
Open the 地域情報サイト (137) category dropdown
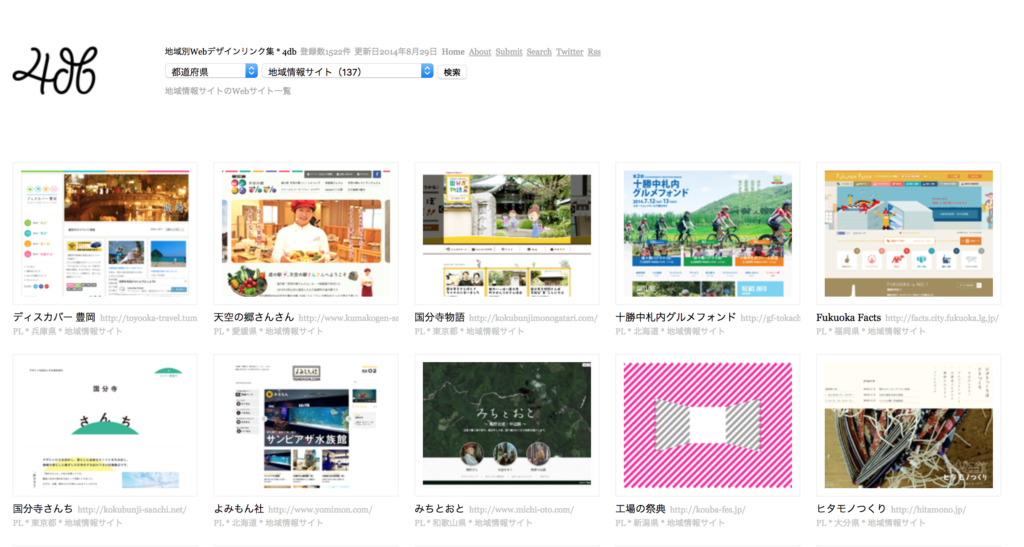(x=347, y=71)
